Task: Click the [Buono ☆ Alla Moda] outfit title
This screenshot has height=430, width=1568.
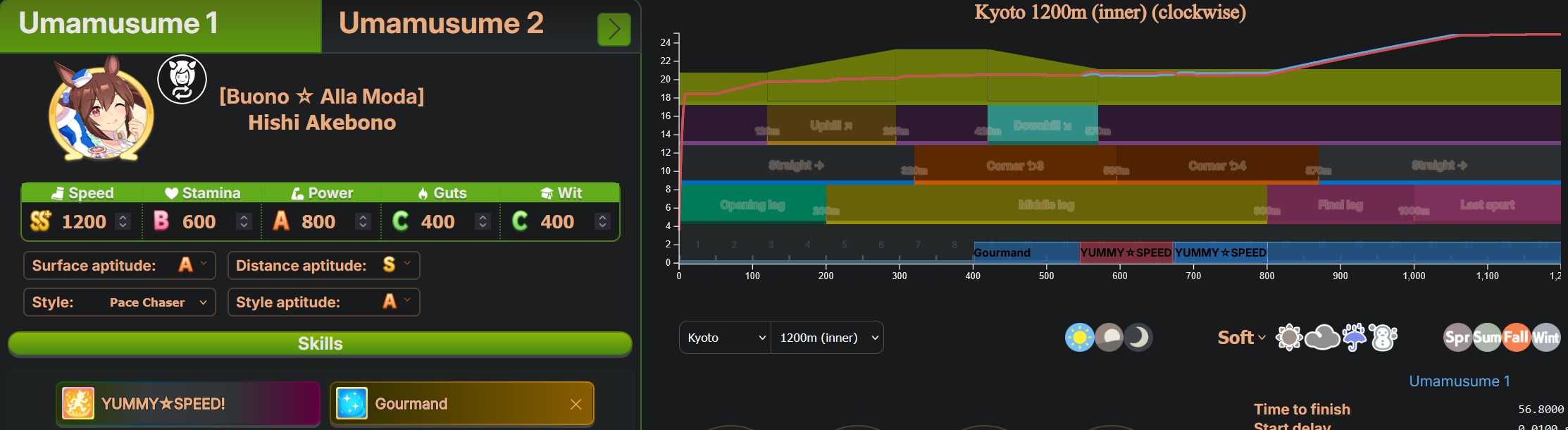Action: pyautogui.click(x=322, y=96)
